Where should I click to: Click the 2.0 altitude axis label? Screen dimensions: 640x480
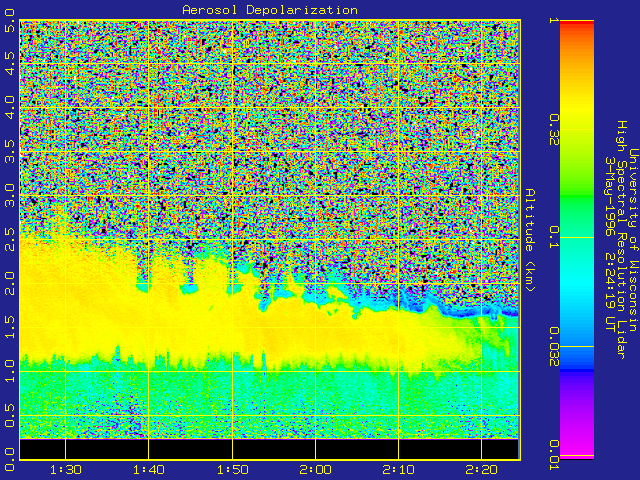point(9,283)
